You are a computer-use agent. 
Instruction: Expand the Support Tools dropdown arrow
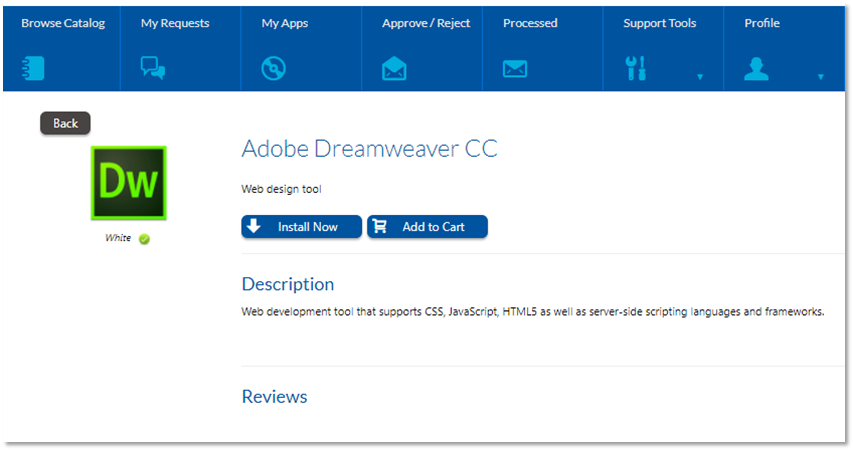tap(700, 76)
